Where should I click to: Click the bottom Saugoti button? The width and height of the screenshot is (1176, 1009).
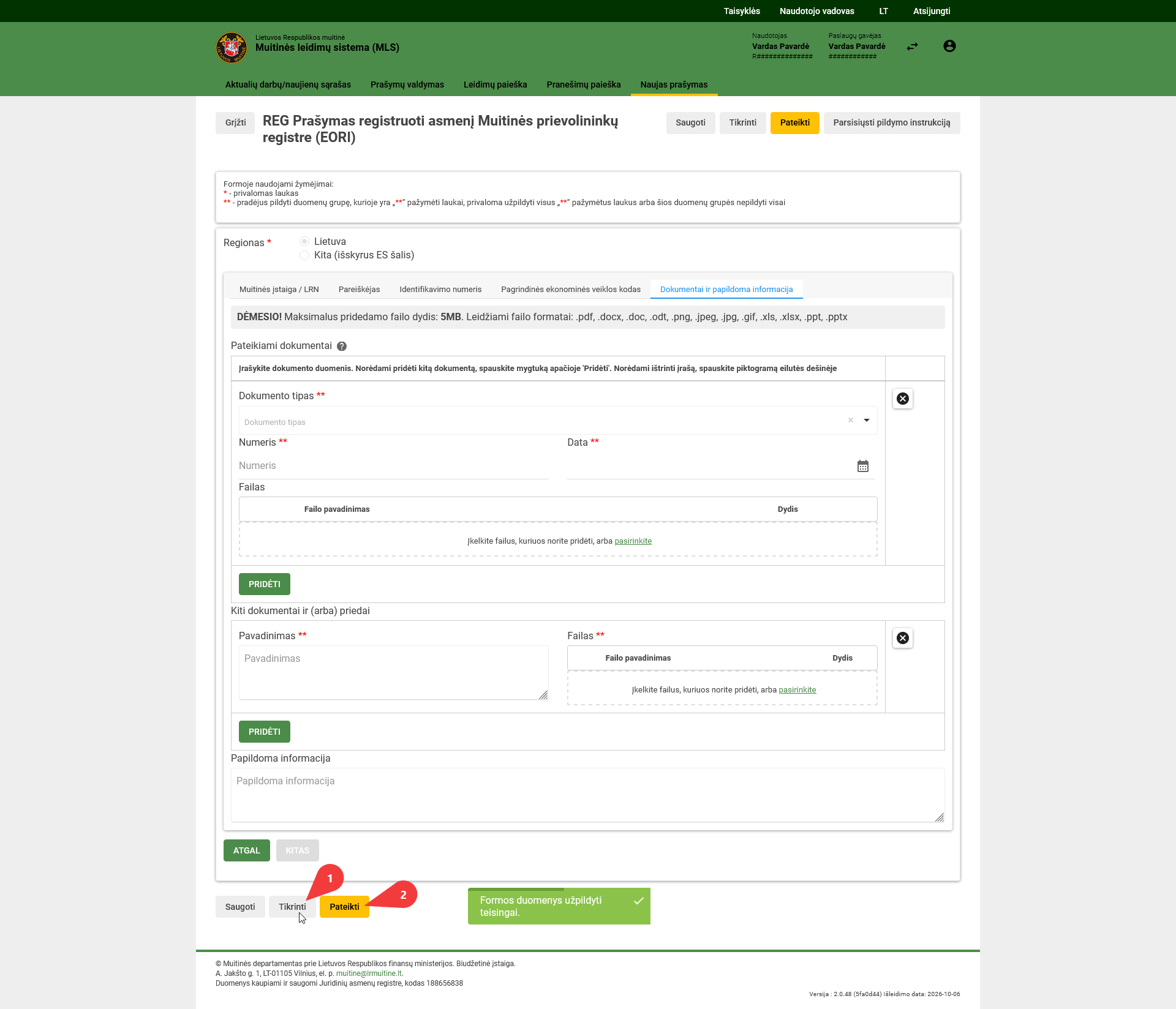(240, 907)
